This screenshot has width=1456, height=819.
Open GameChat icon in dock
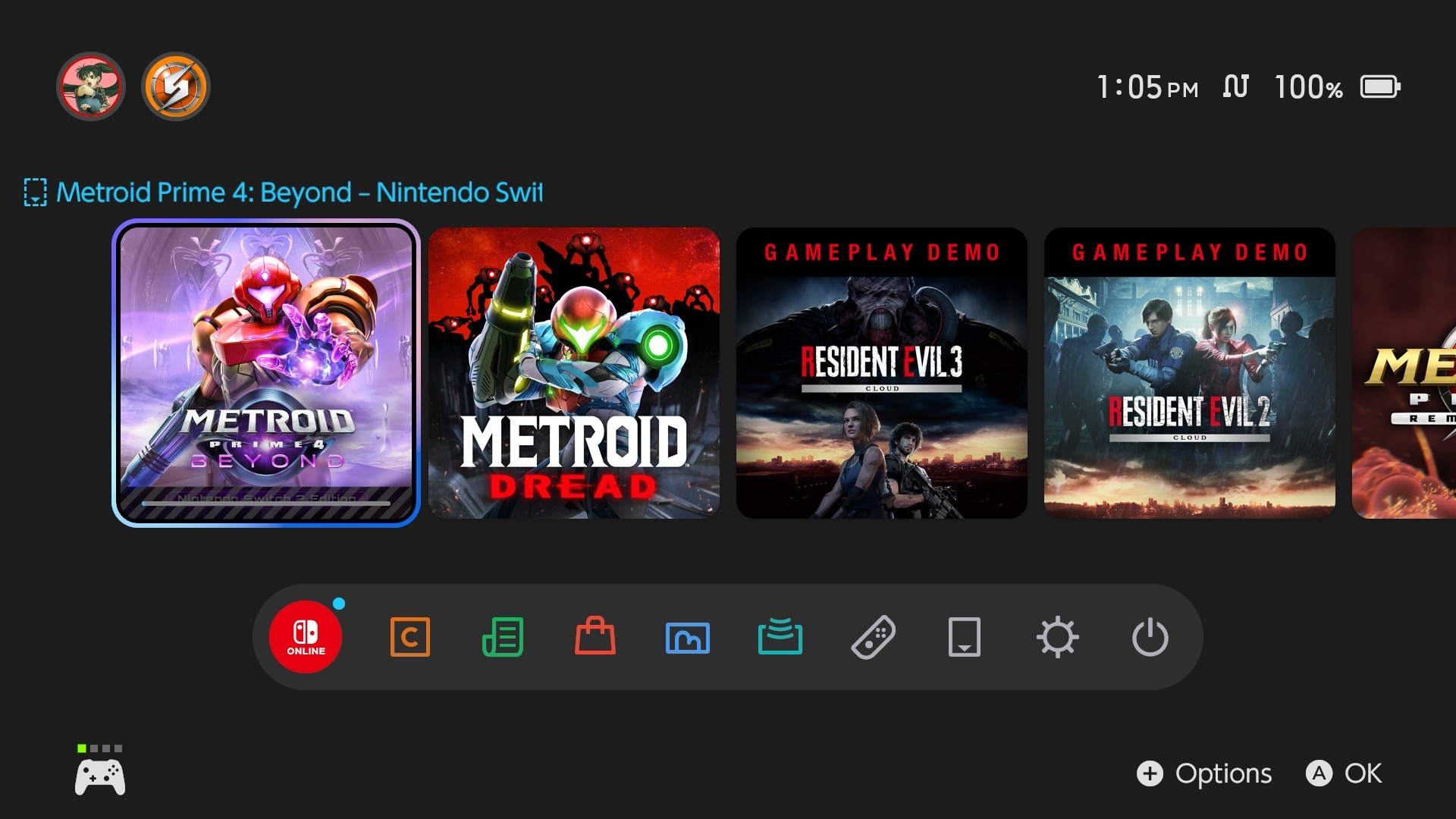[x=409, y=637]
